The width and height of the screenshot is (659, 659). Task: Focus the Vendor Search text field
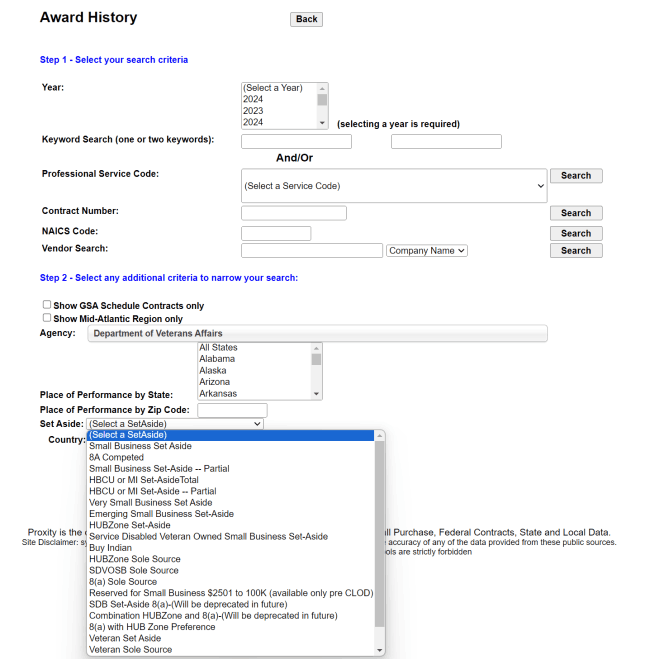coord(312,250)
